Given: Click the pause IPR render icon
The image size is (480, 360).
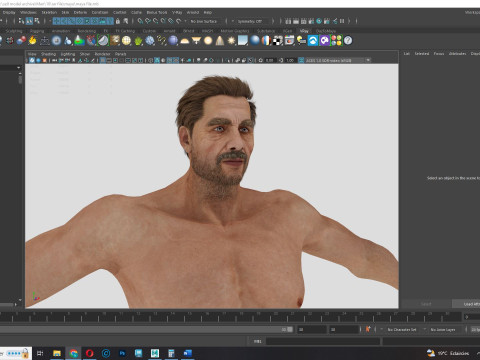Looking at the screenshot, I should click(x=342, y=21).
